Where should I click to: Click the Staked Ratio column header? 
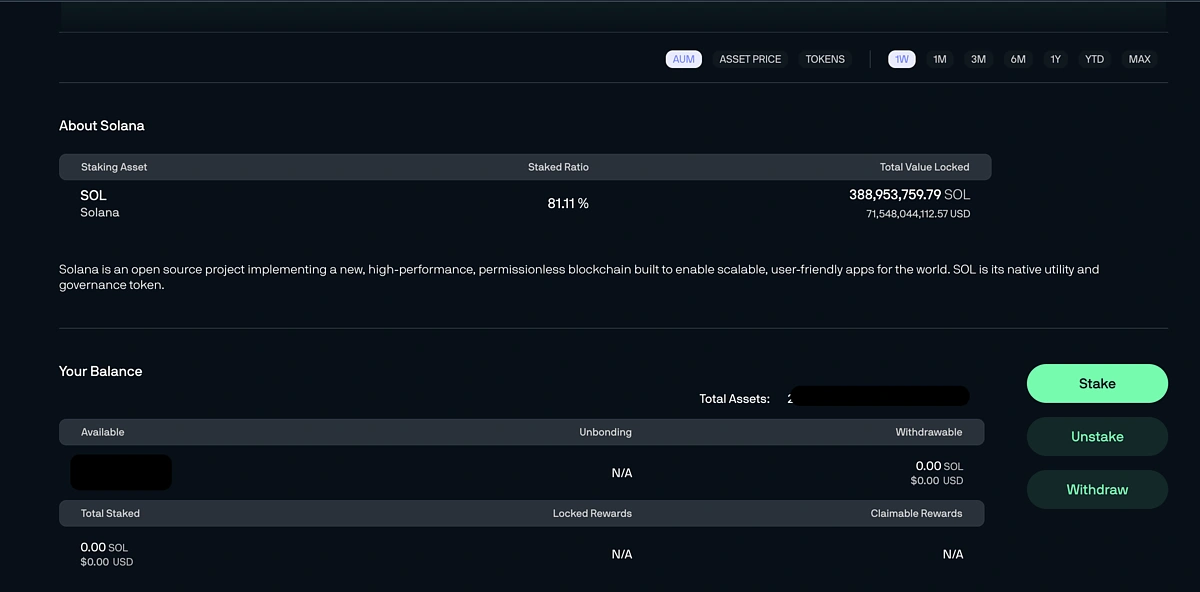(558, 167)
